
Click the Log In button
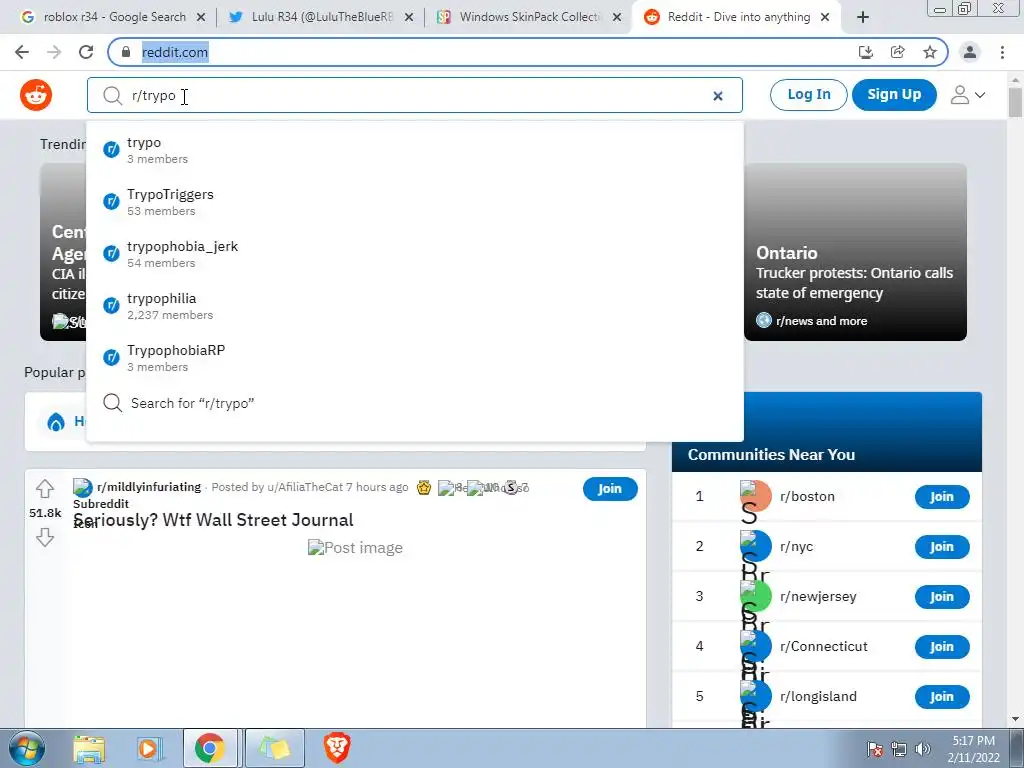808,95
